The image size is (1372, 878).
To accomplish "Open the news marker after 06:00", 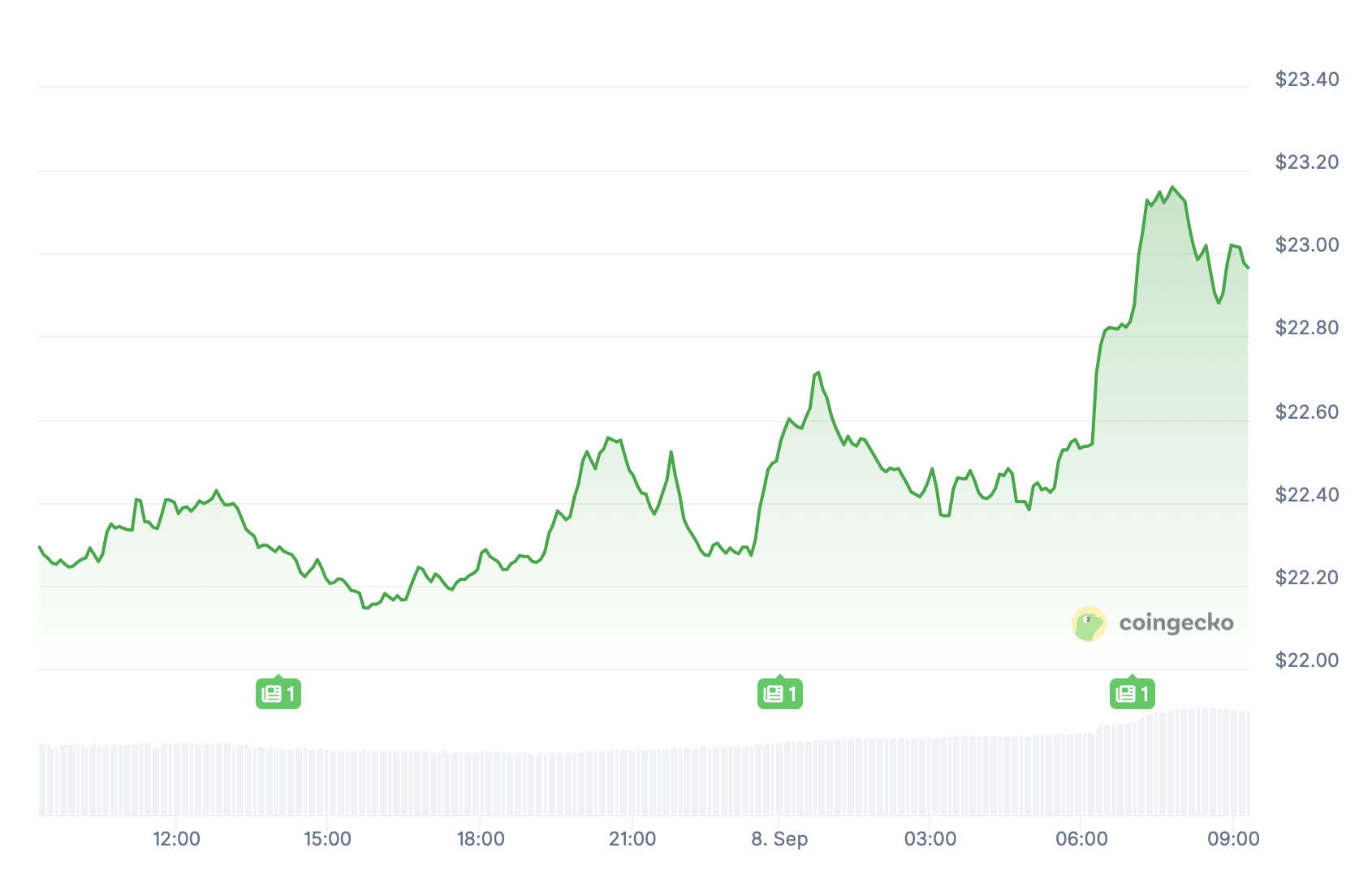I will [x=1133, y=693].
